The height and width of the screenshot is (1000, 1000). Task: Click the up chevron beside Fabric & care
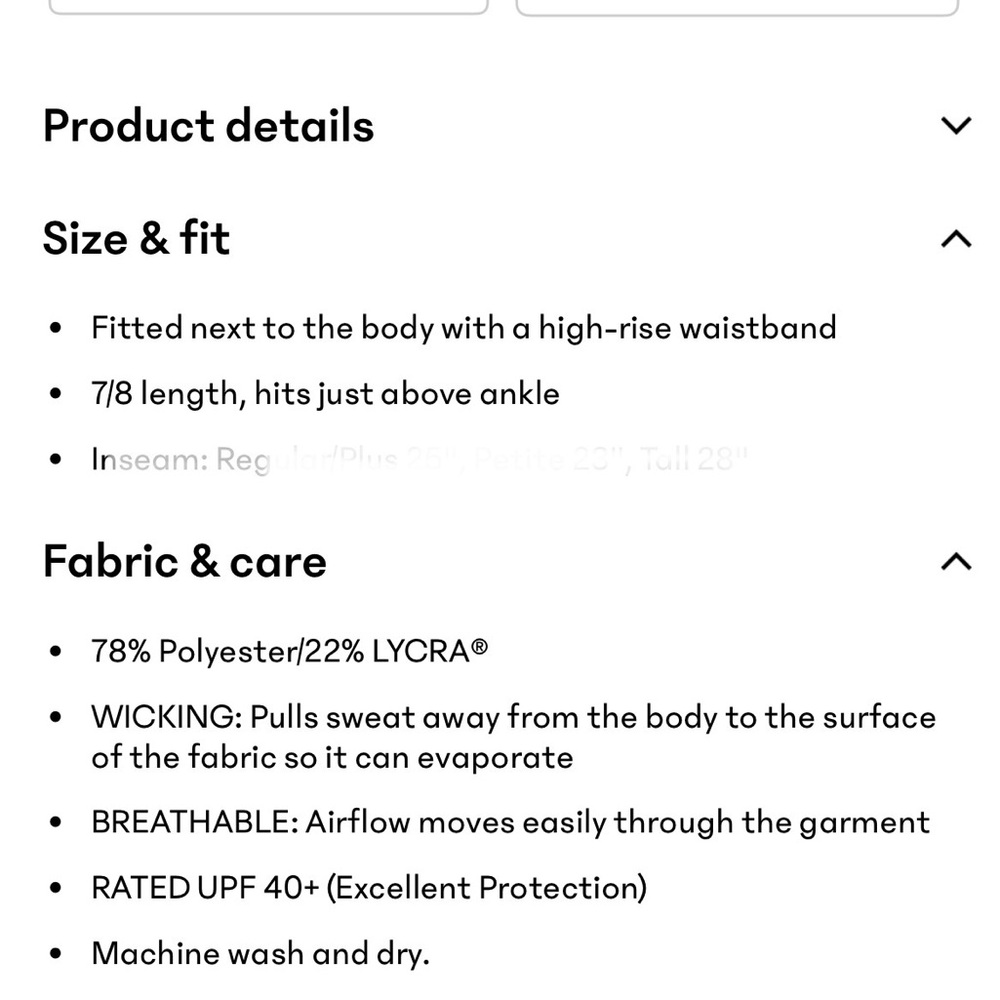957,562
